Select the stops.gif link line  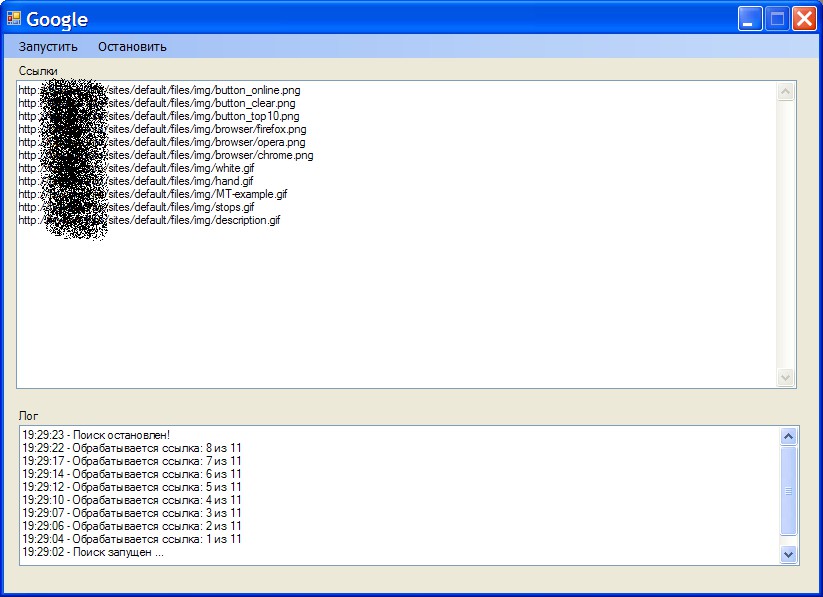(x=136, y=207)
